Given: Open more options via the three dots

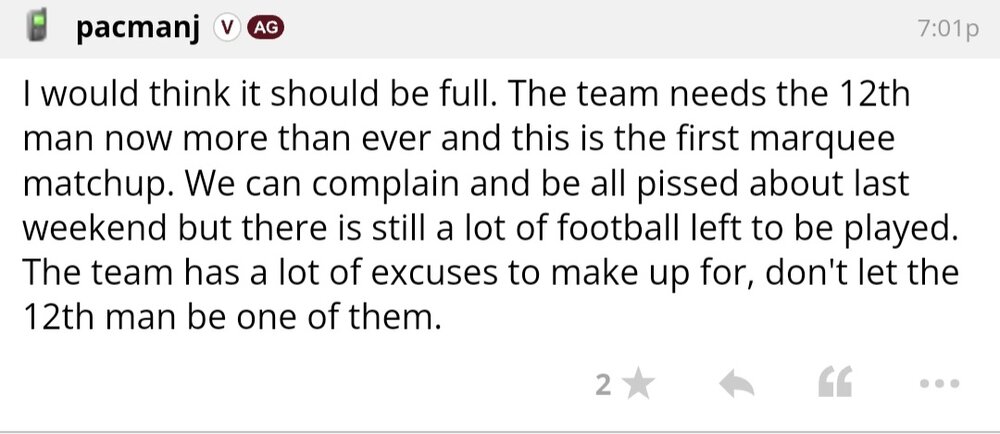Looking at the screenshot, I should point(938,383).
